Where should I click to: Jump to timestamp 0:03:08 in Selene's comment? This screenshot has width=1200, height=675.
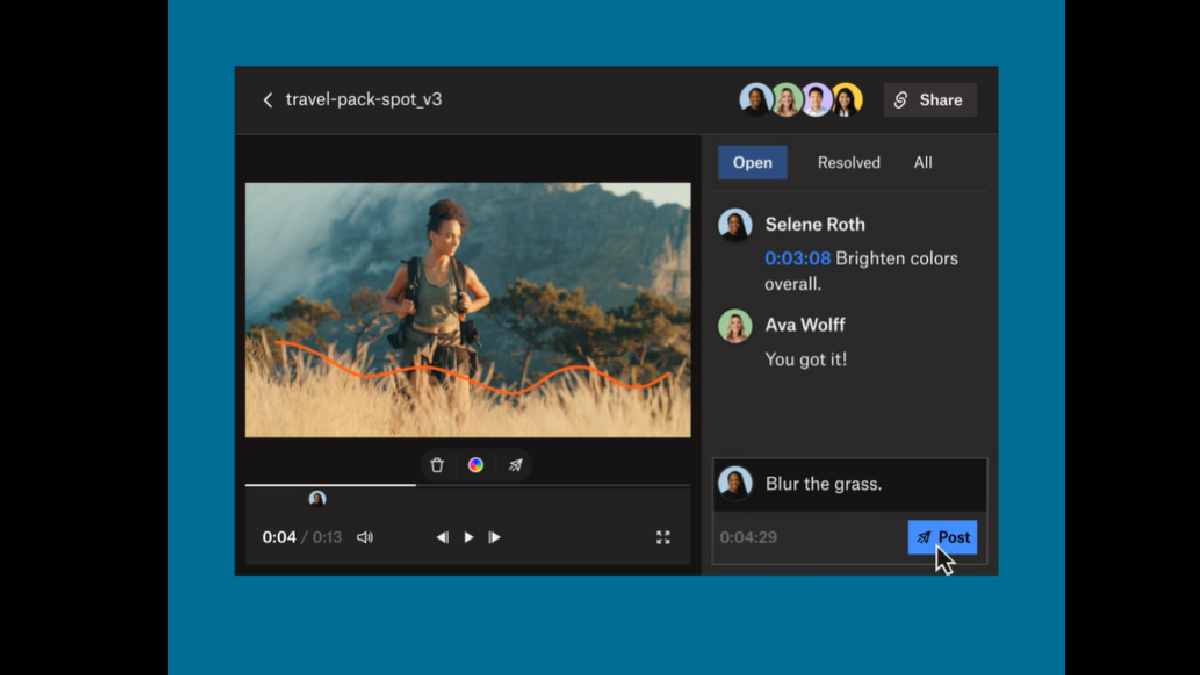click(x=800, y=258)
